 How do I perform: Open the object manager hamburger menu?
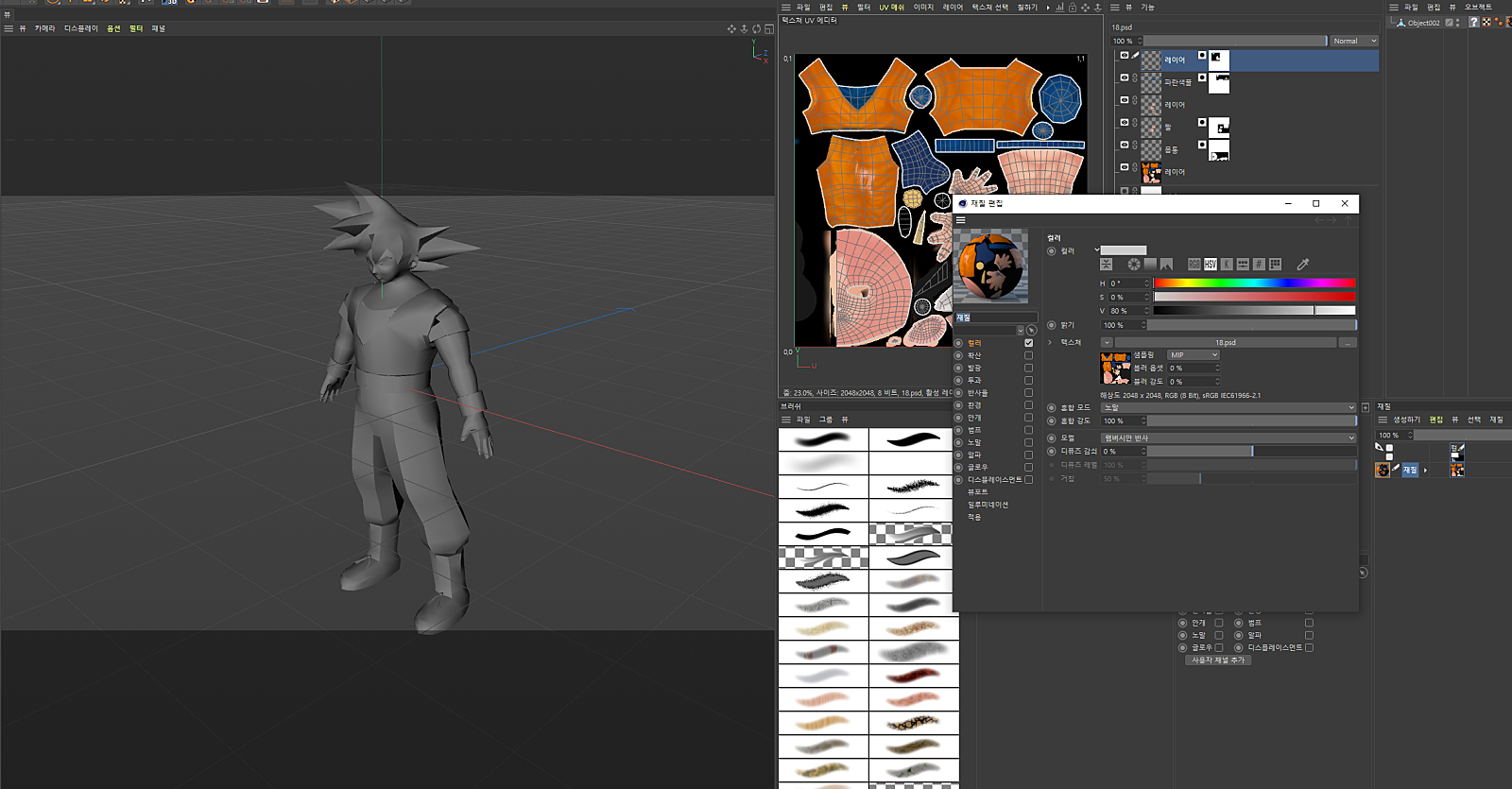pyautogui.click(x=1393, y=8)
